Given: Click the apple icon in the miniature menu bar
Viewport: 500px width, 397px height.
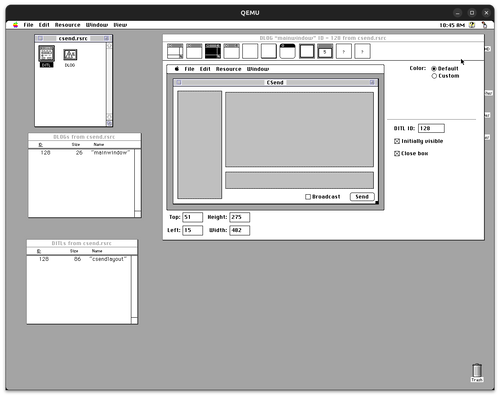Looking at the screenshot, I should [x=177, y=69].
